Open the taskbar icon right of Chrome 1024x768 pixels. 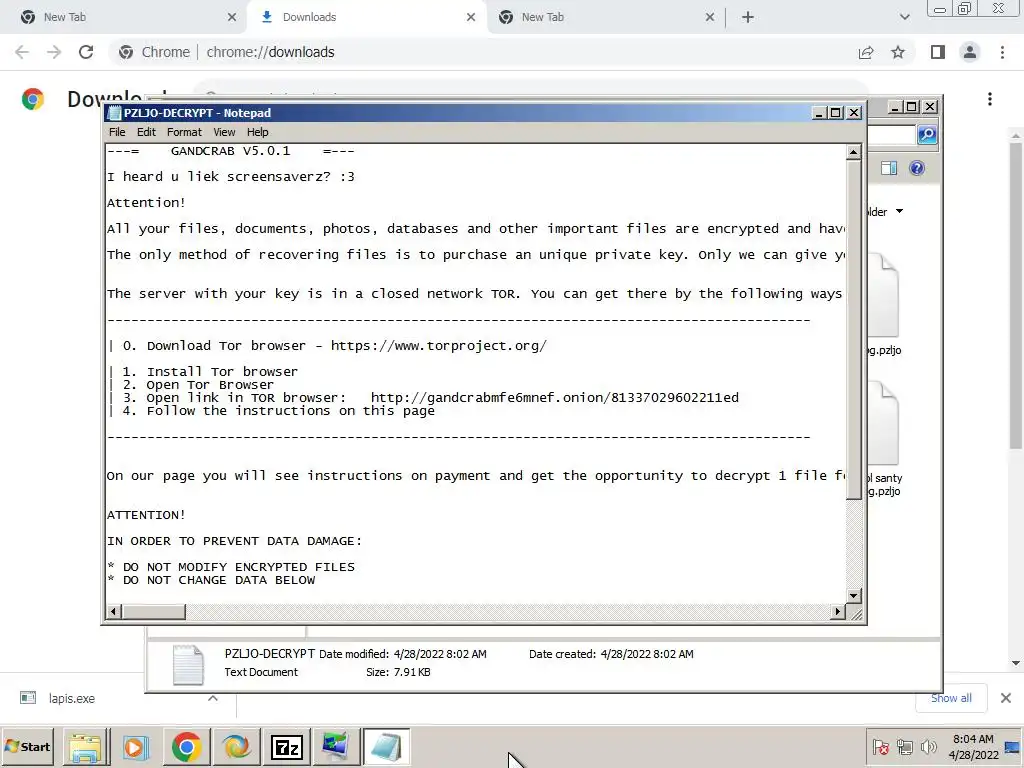[236, 747]
